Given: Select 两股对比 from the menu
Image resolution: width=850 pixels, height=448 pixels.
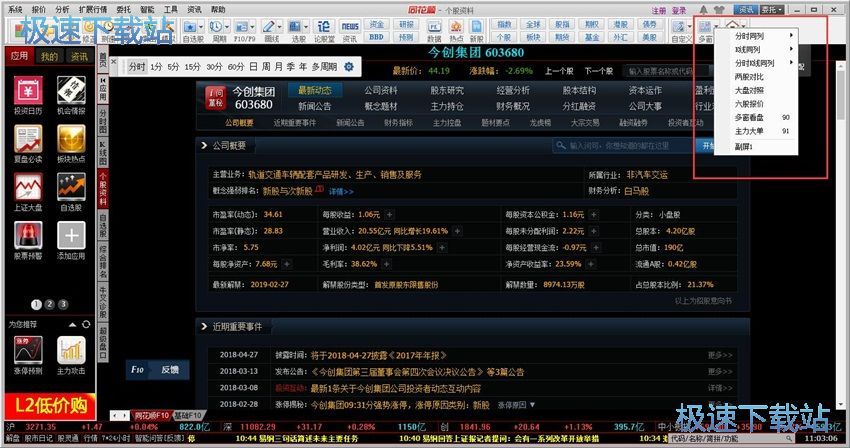Looking at the screenshot, I should click(x=756, y=76).
